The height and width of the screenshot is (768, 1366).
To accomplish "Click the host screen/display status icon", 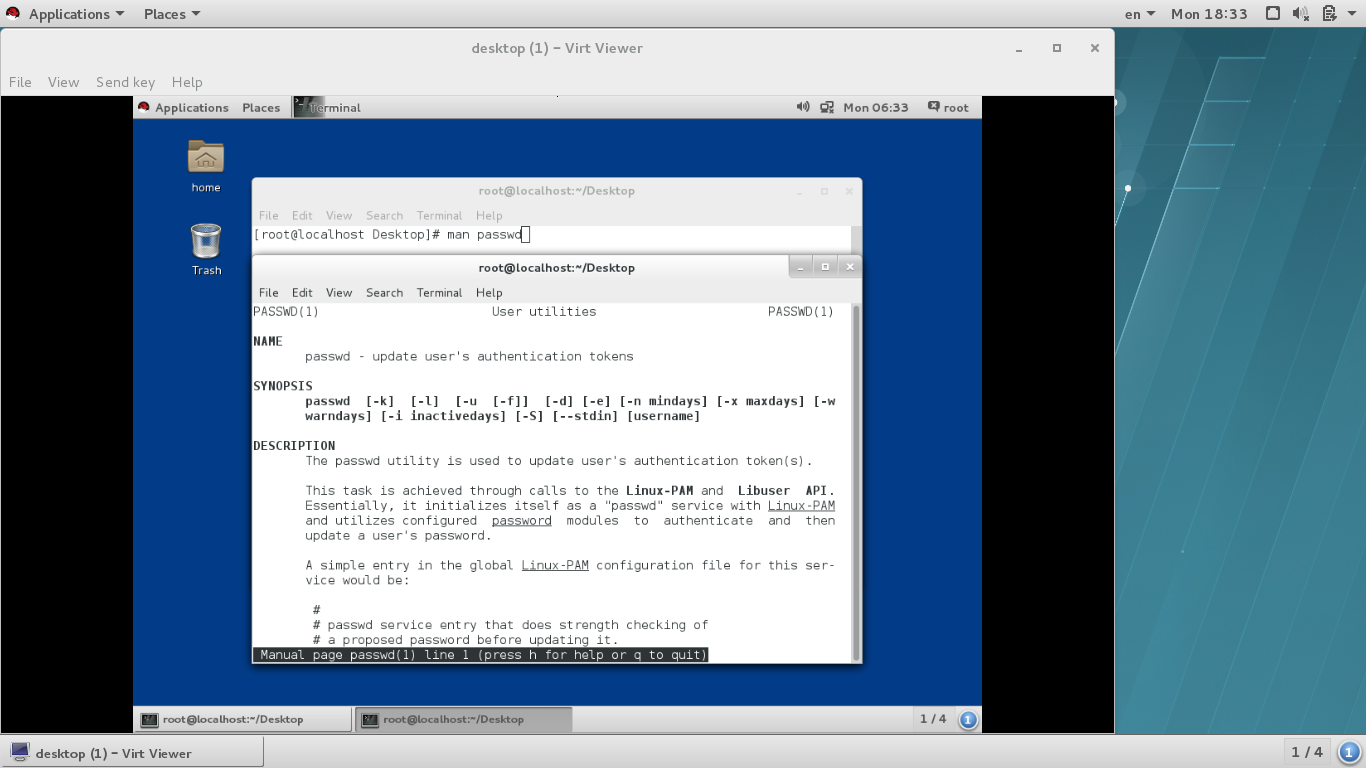I will 1273,14.
